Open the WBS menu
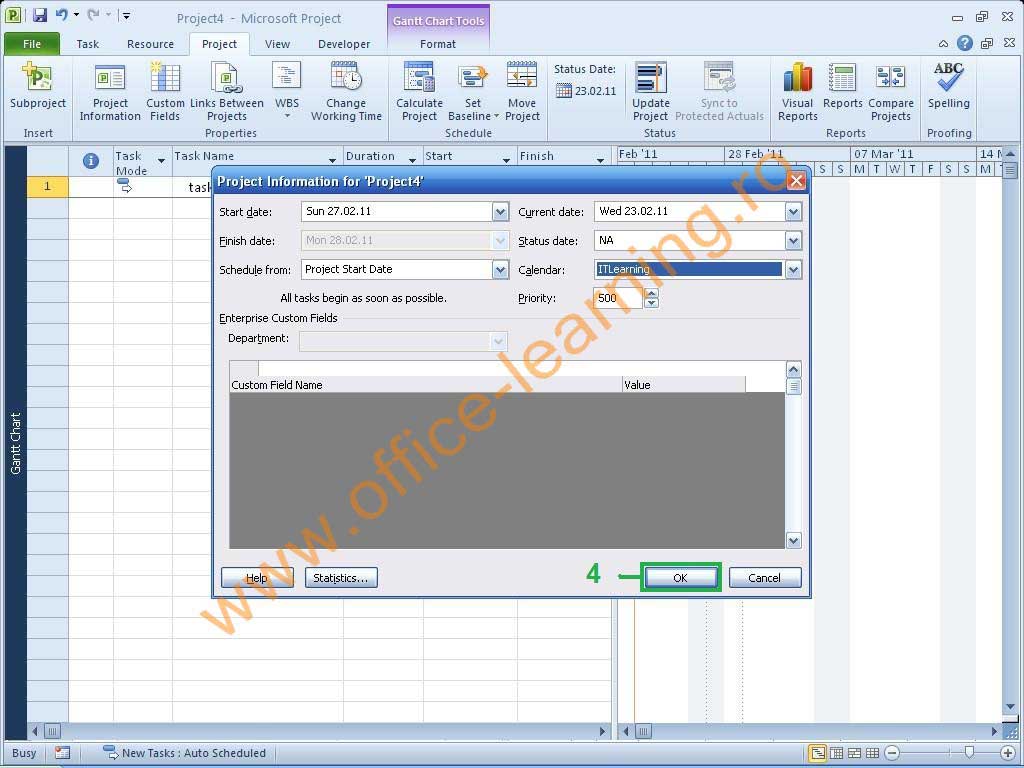1024x768 pixels. 287,91
